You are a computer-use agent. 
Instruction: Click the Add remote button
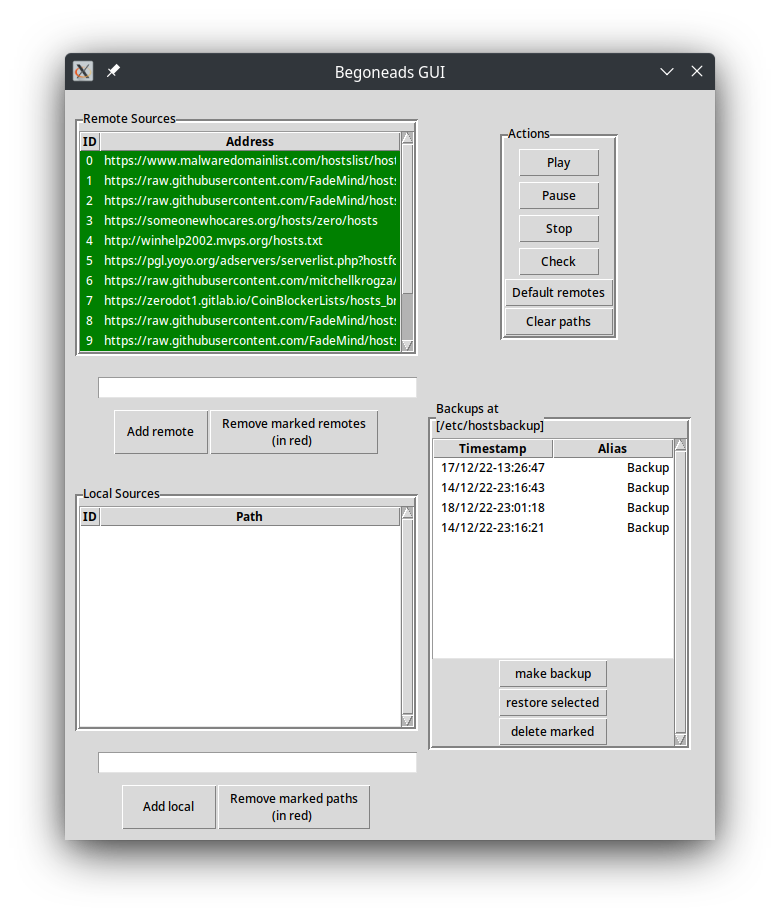tap(161, 432)
